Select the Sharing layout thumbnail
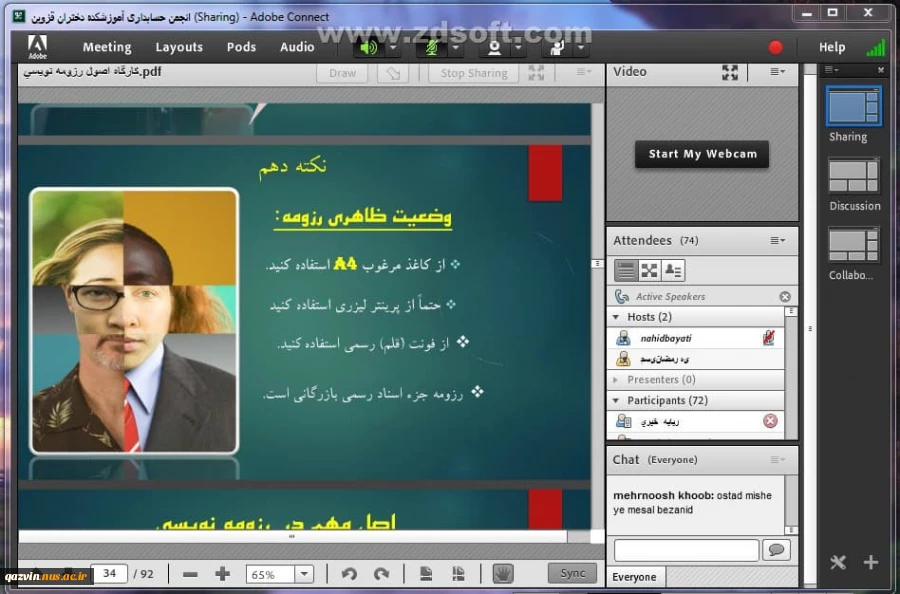The width and height of the screenshot is (900, 594). (854, 106)
